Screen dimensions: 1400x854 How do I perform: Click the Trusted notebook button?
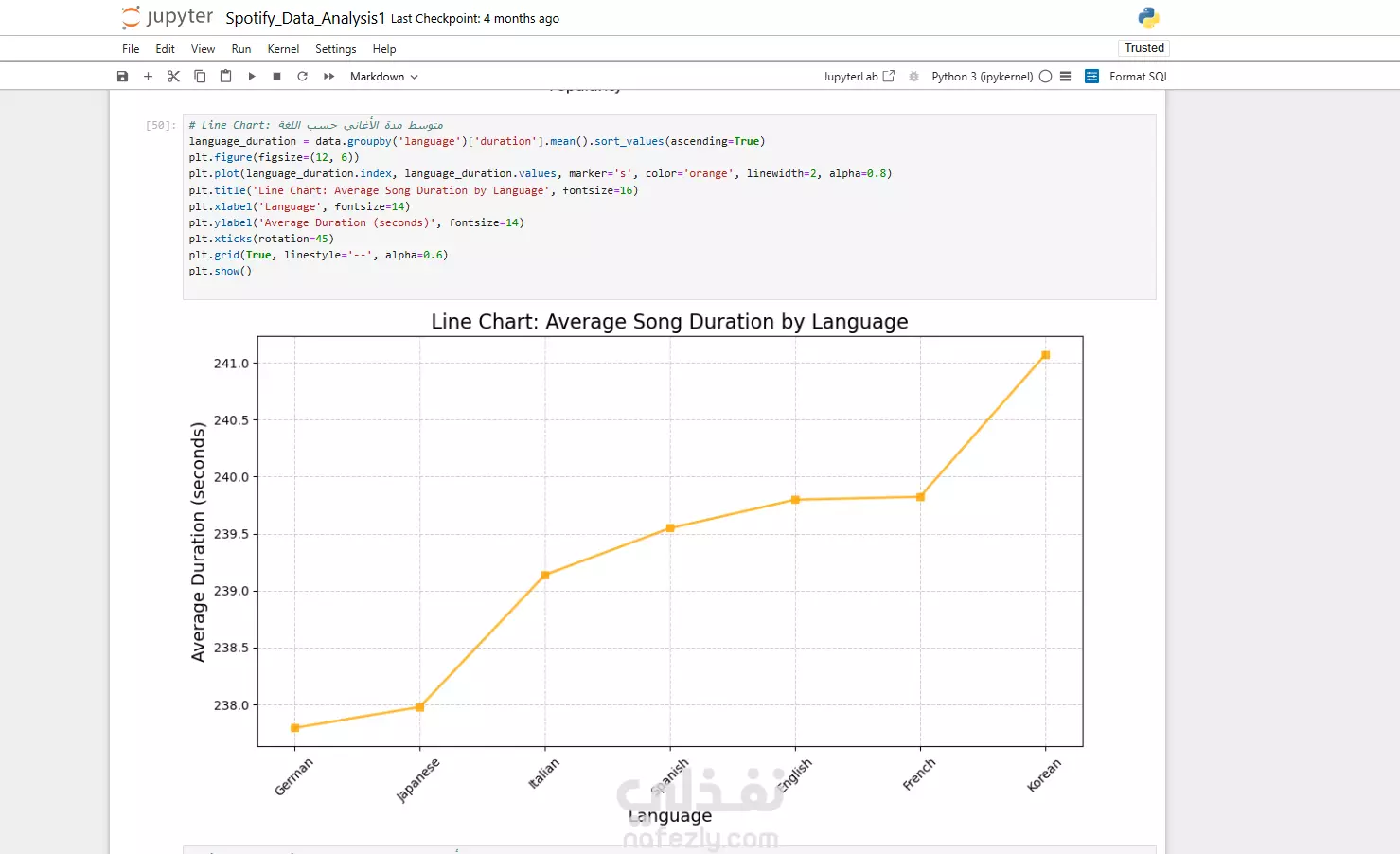pyautogui.click(x=1144, y=48)
